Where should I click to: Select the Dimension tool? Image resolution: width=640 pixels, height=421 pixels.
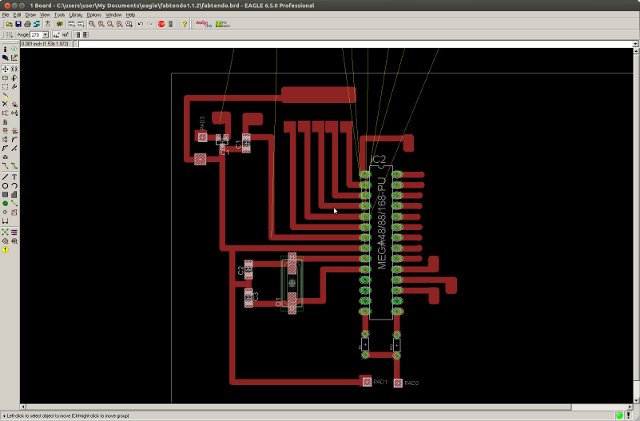(5, 221)
